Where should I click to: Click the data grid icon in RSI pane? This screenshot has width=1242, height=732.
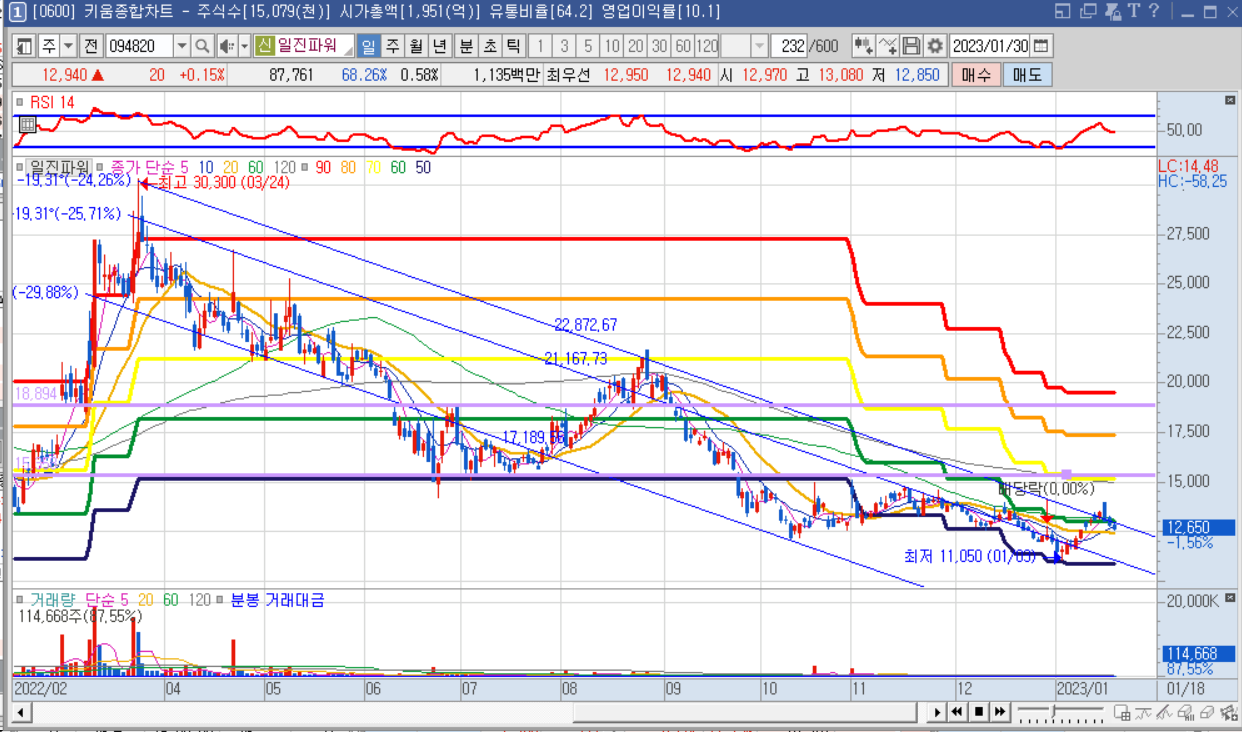tap(27, 124)
